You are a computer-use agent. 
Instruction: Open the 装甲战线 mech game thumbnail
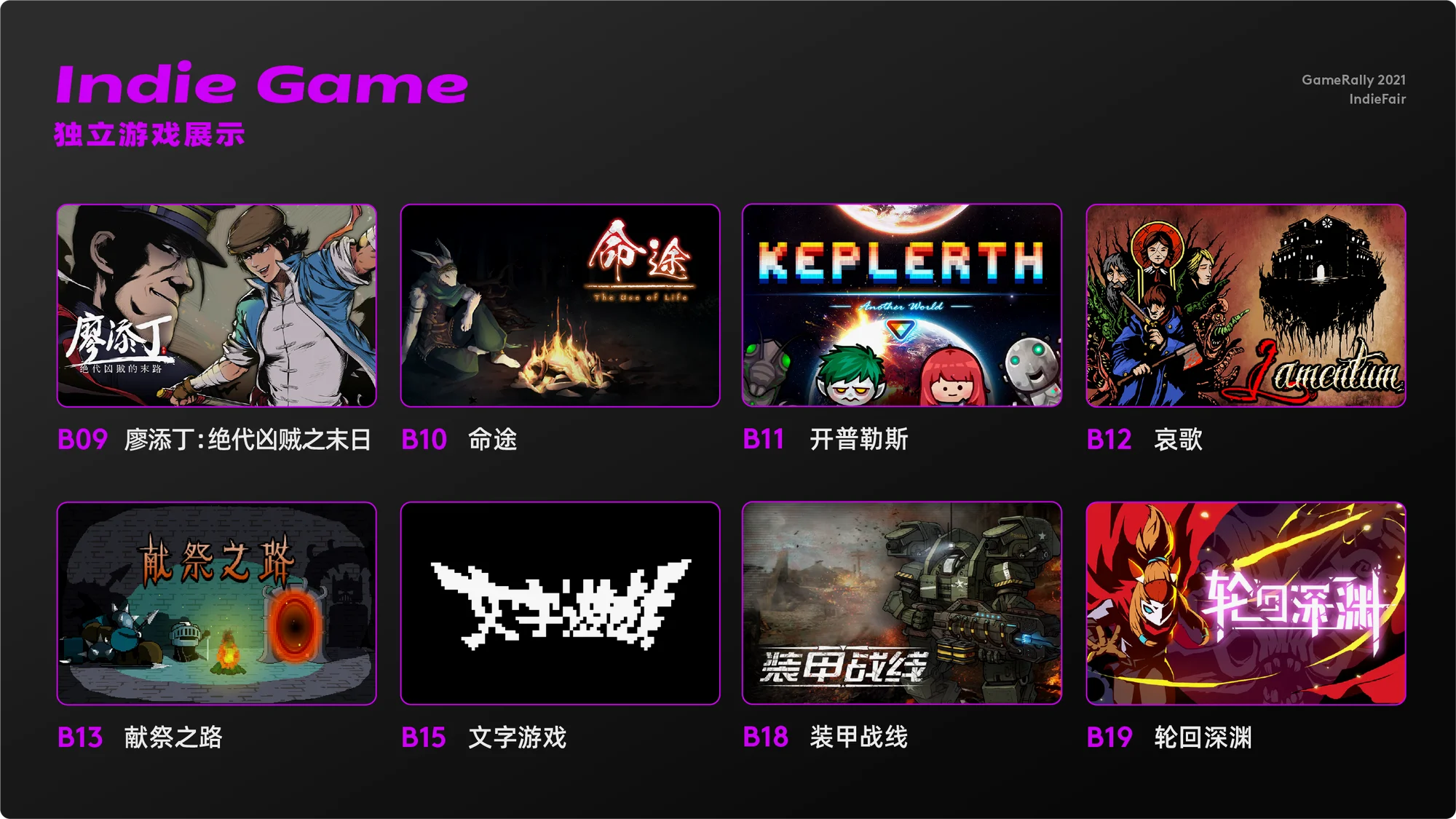click(902, 603)
